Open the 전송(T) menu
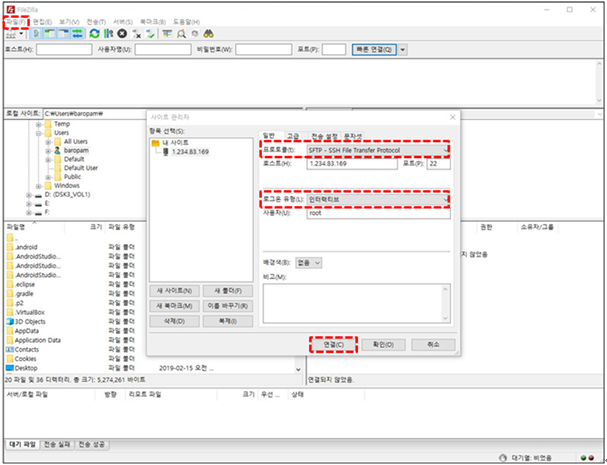Viewport: 607px width, 465px height. [96, 22]
